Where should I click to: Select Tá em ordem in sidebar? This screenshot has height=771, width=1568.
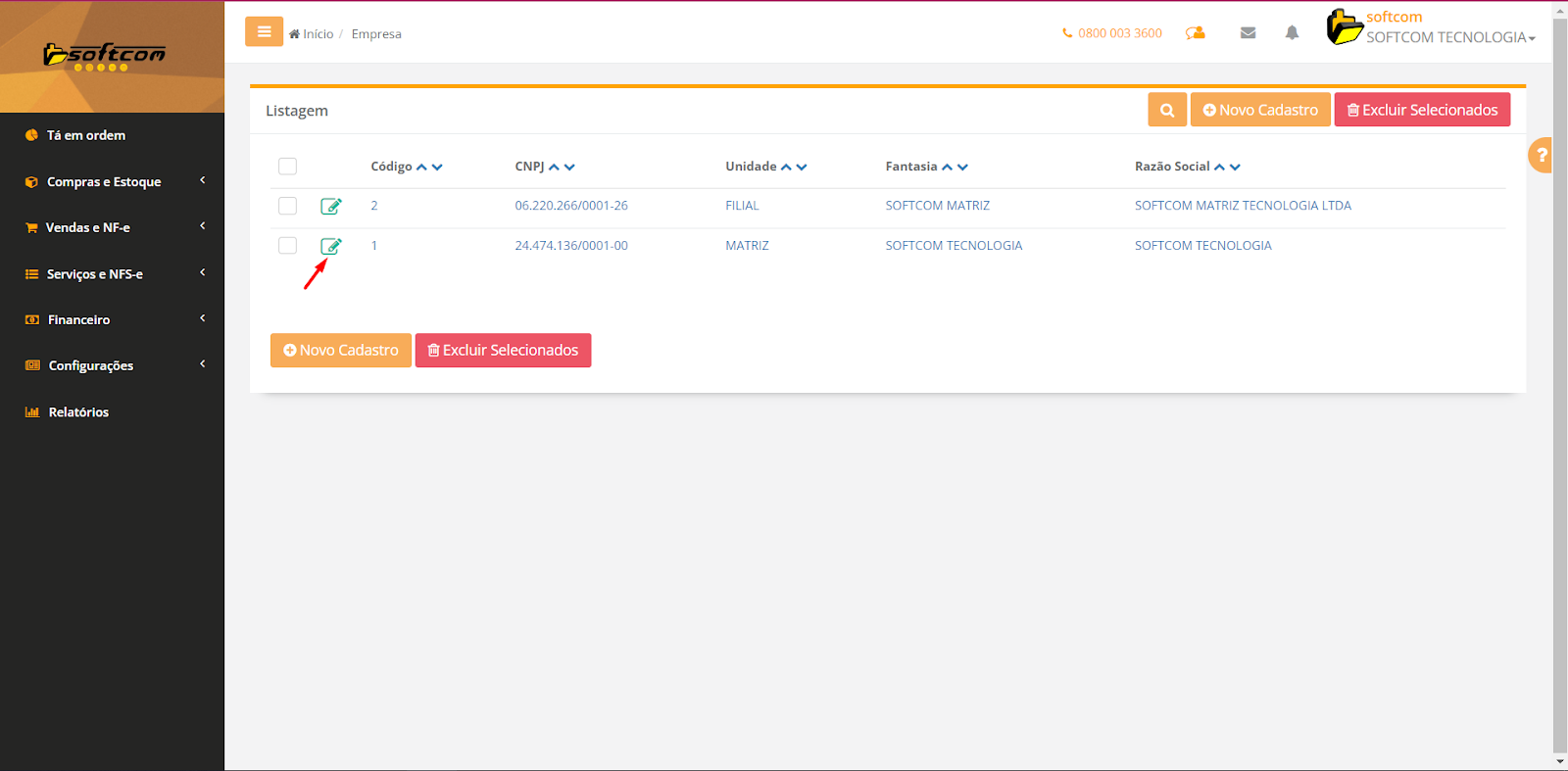tap(86, 135)
